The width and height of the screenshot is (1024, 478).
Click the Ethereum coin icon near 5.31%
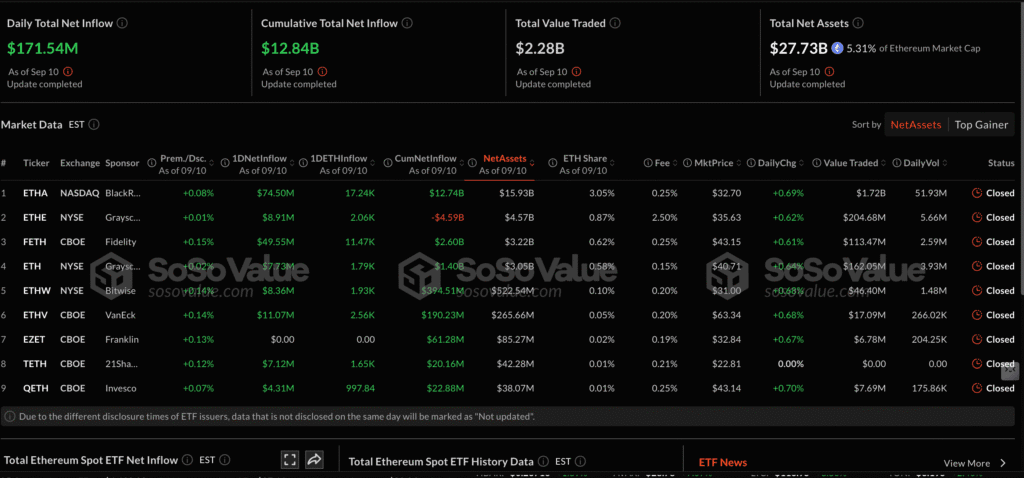(x=838, y=48)
